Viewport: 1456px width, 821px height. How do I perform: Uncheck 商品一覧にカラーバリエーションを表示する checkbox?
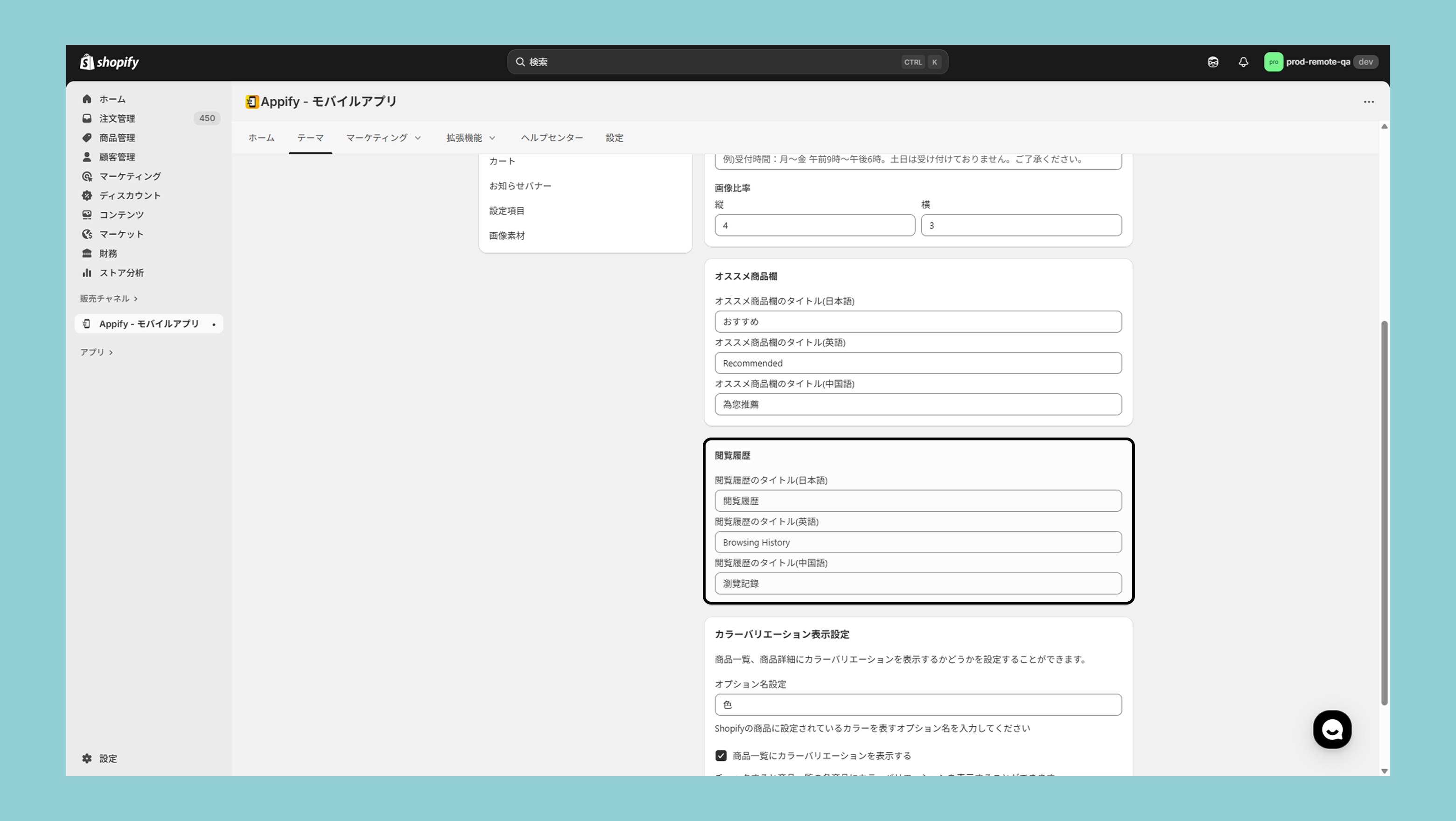click(721, 755)
